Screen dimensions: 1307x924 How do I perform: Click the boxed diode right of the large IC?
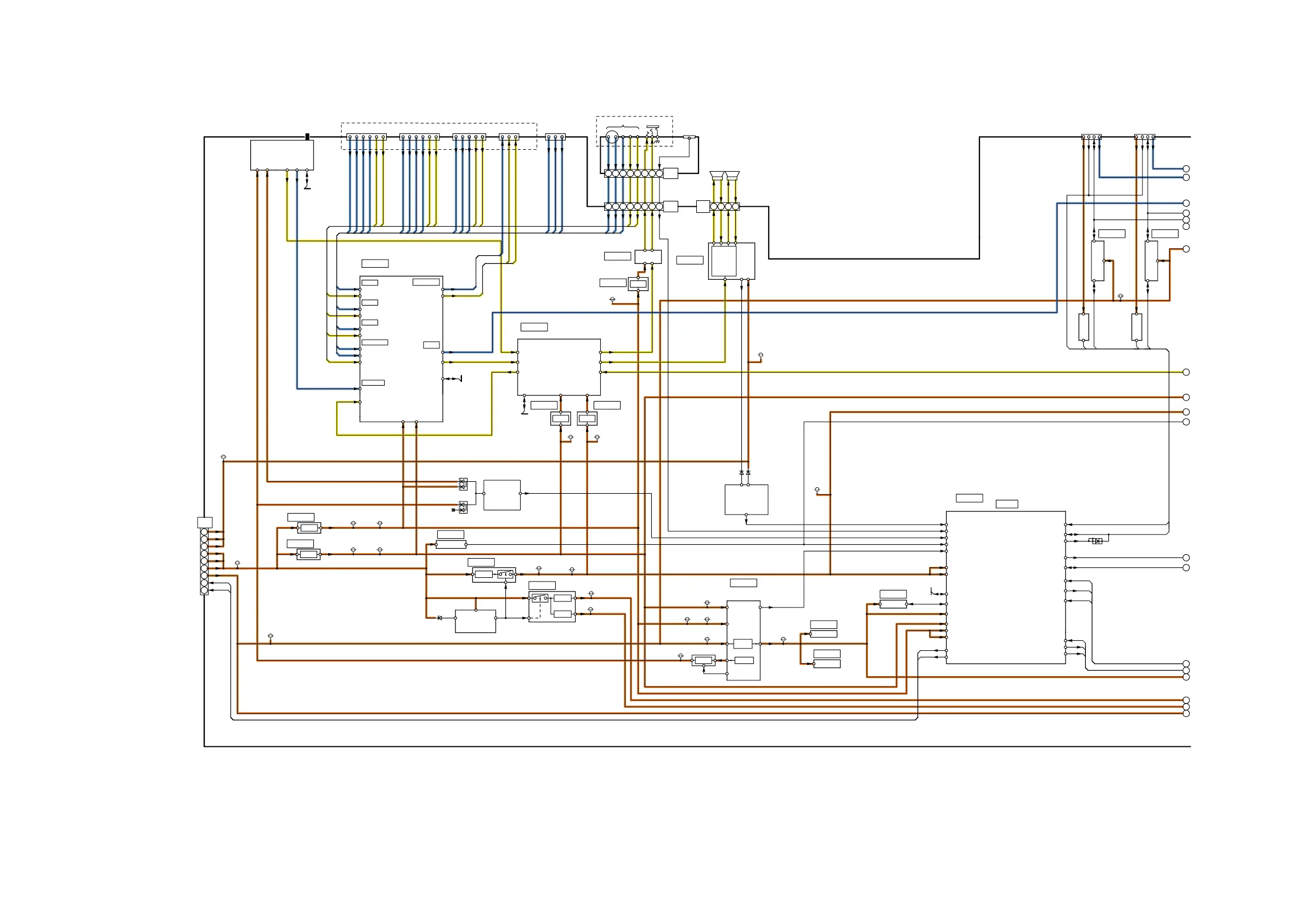[1095, 541]
